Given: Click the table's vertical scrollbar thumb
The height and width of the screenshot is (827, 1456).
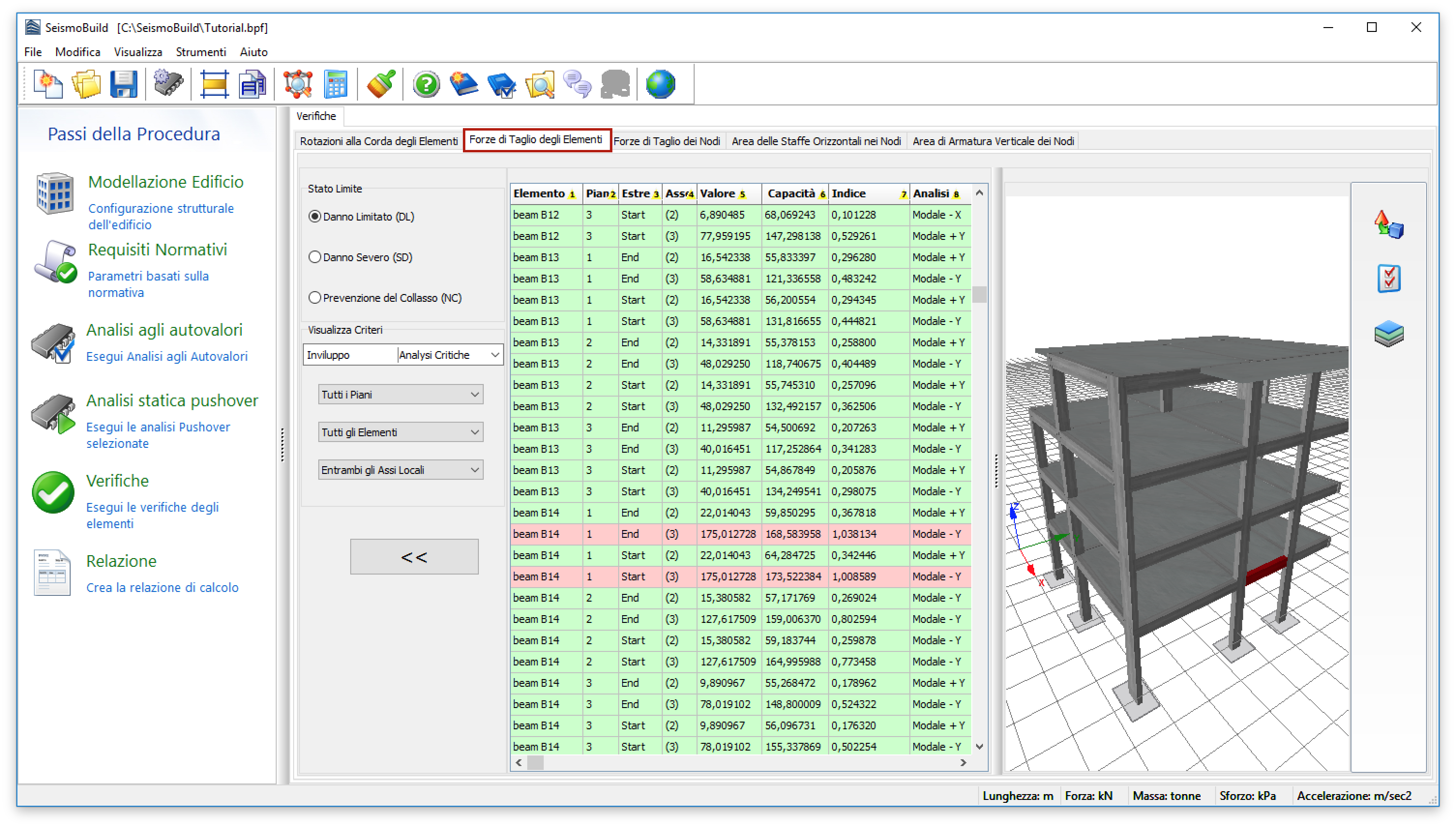Looking at the screenshot, I should (x=980, y=294).
